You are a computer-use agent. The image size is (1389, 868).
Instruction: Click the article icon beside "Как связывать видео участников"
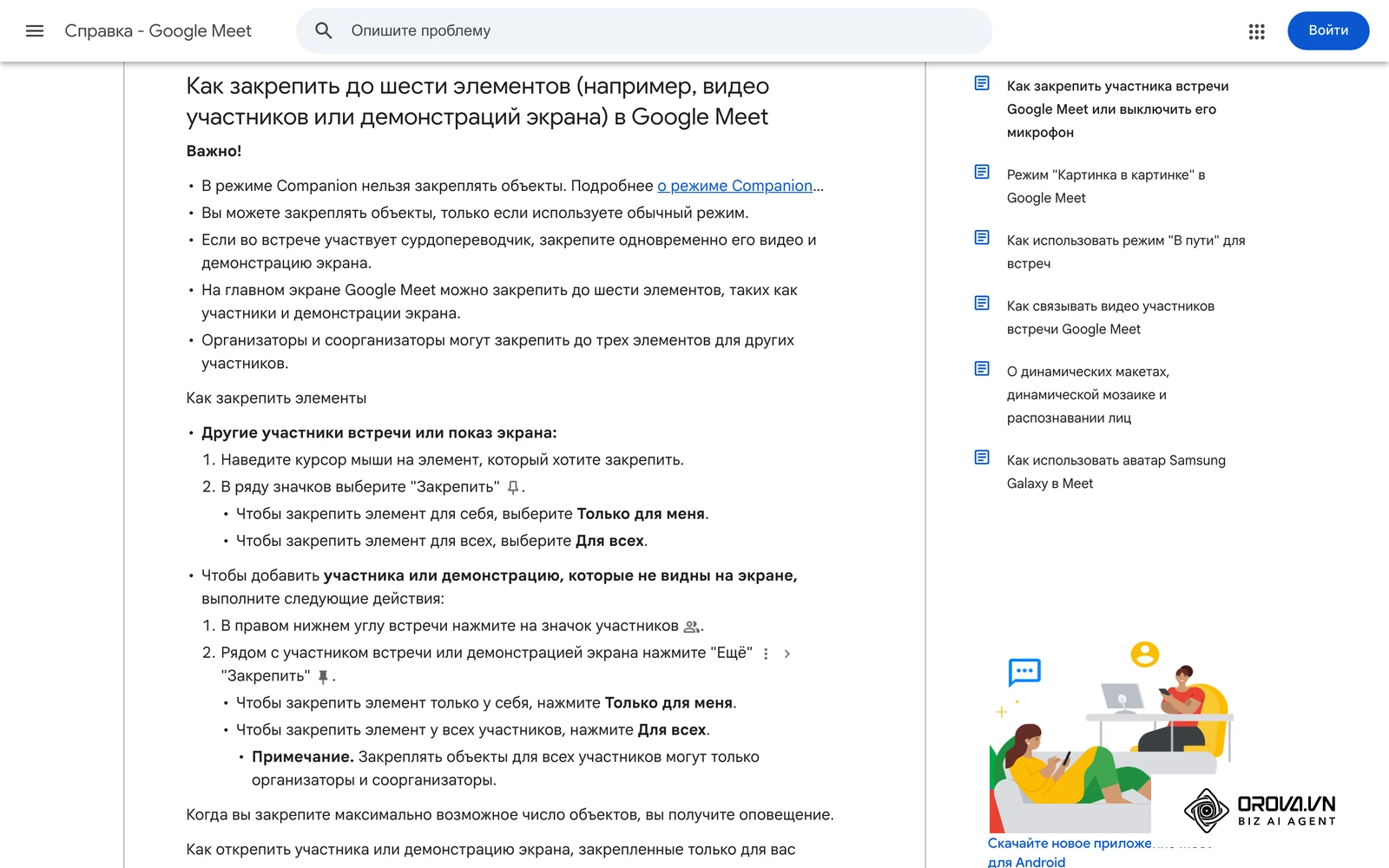[982, 303]
